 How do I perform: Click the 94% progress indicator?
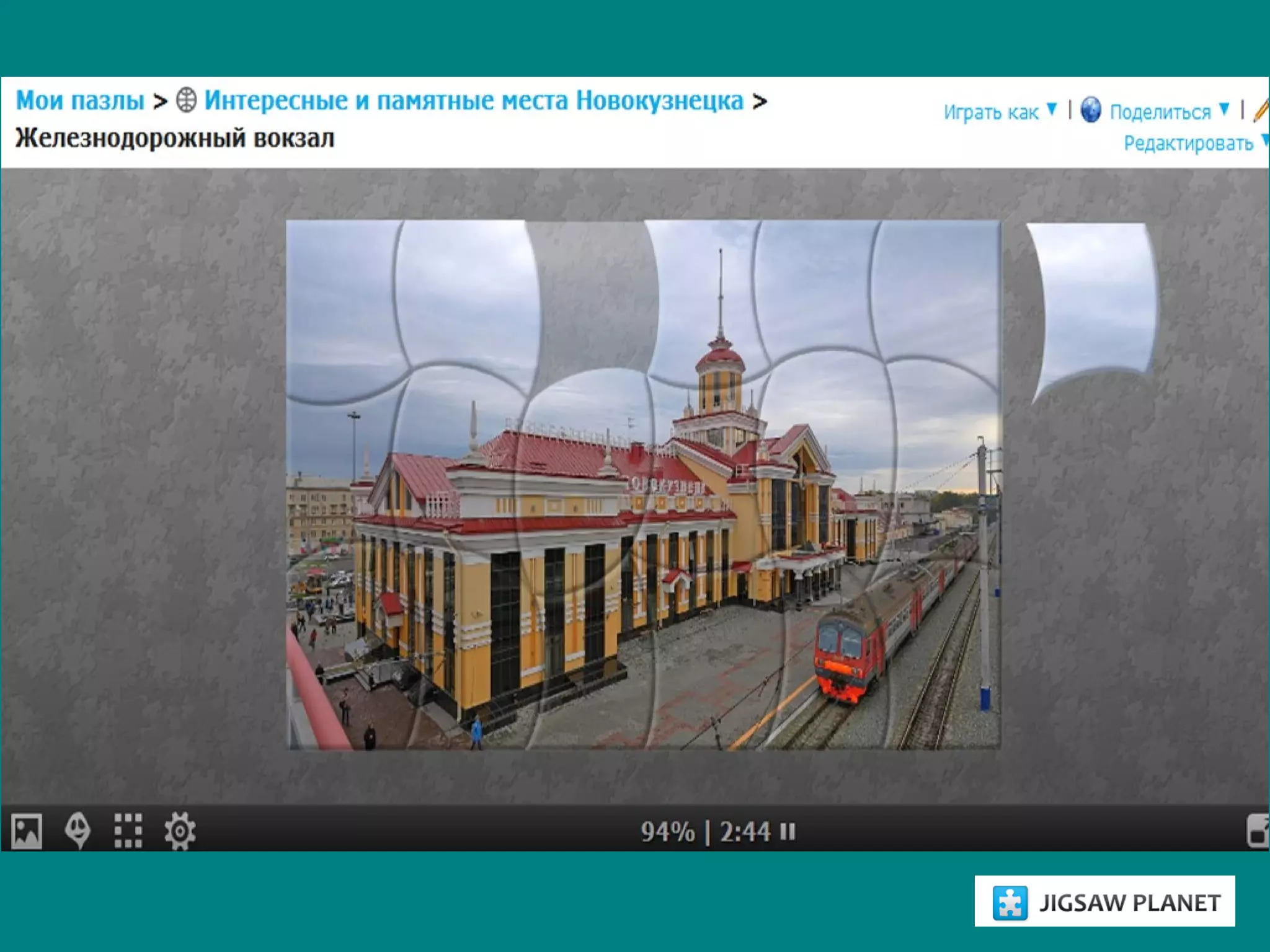[x=668, y=832]
